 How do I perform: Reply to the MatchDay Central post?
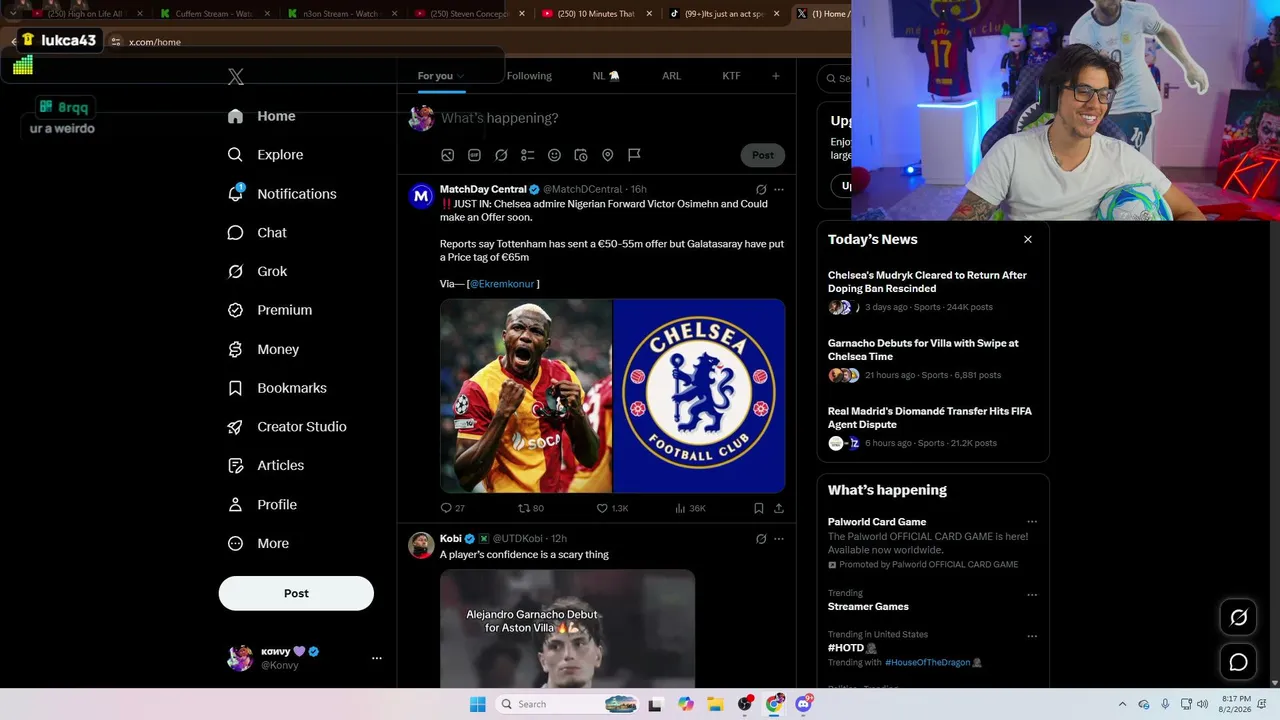[453, 508]
